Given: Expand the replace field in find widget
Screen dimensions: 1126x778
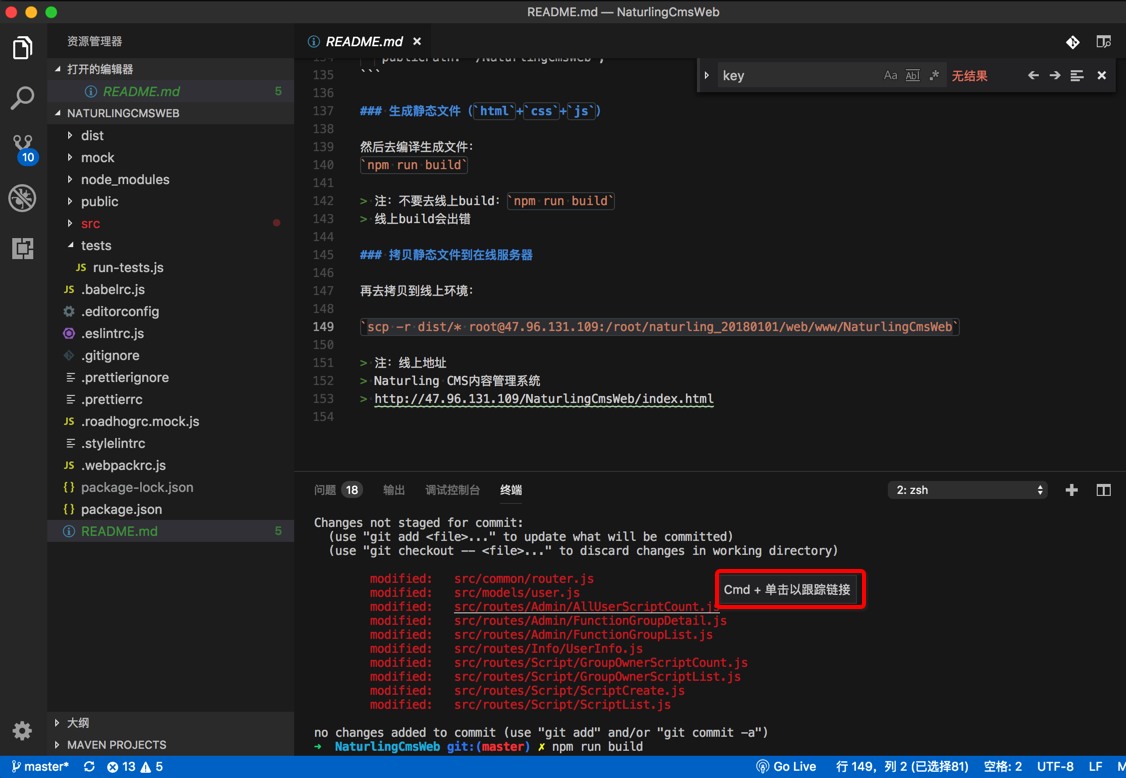Looking at the screenshot, I should pos(707,75).
